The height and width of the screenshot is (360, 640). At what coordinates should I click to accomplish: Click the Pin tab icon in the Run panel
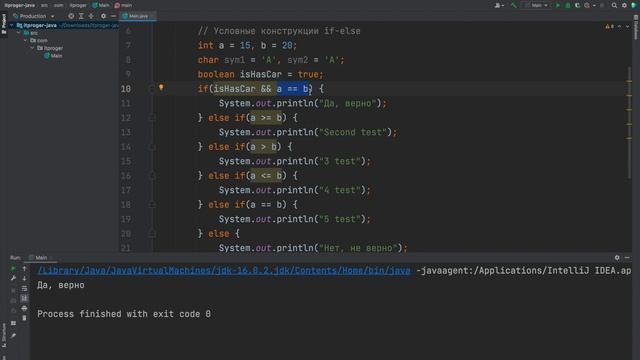(13, 336)
